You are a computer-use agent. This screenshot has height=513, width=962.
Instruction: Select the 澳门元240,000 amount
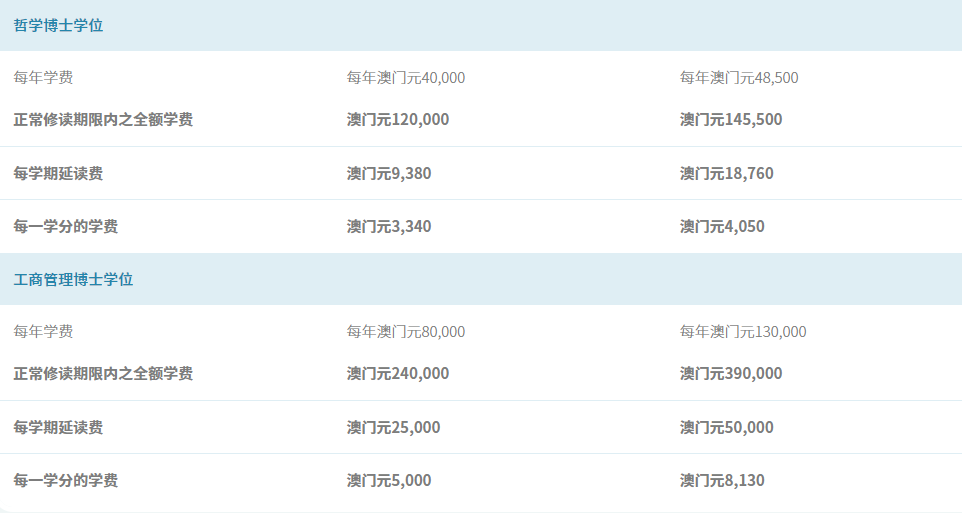(x=398, y=373)
